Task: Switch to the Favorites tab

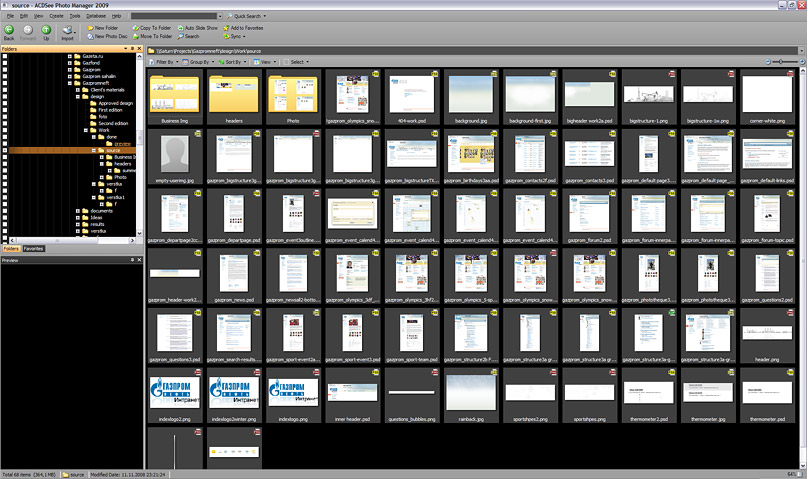Action: 33,248
